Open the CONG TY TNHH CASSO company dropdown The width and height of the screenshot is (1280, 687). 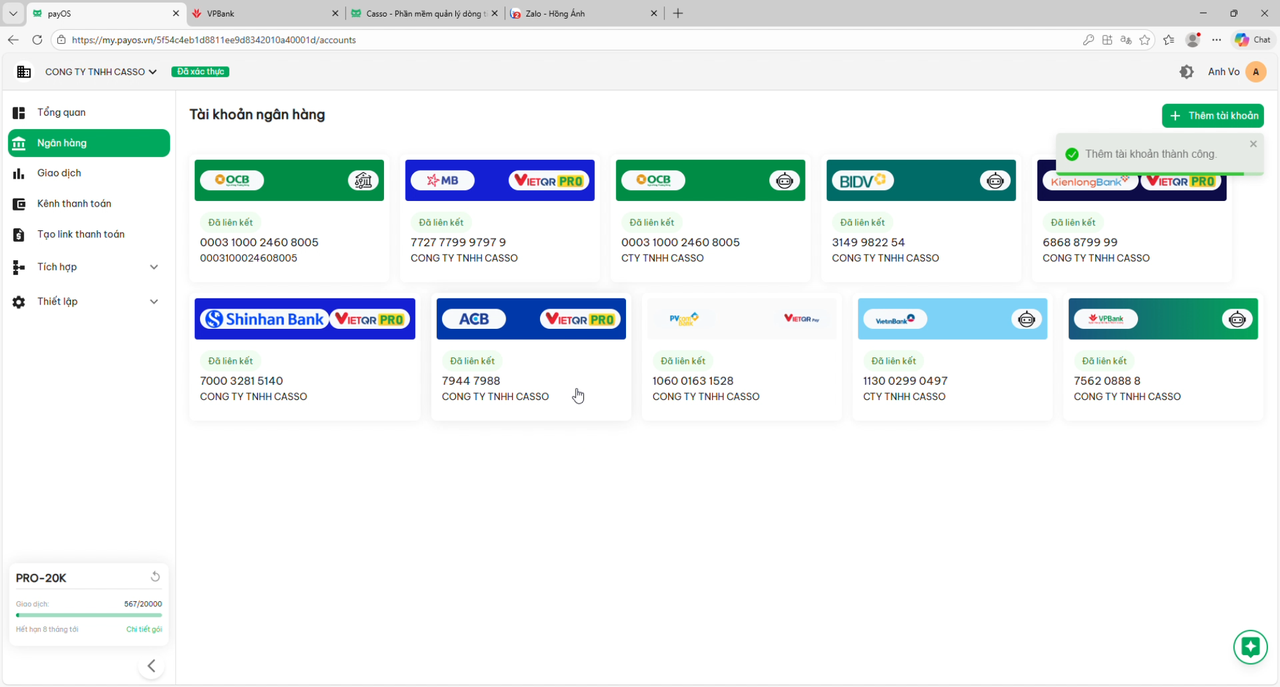click(100, 71)
